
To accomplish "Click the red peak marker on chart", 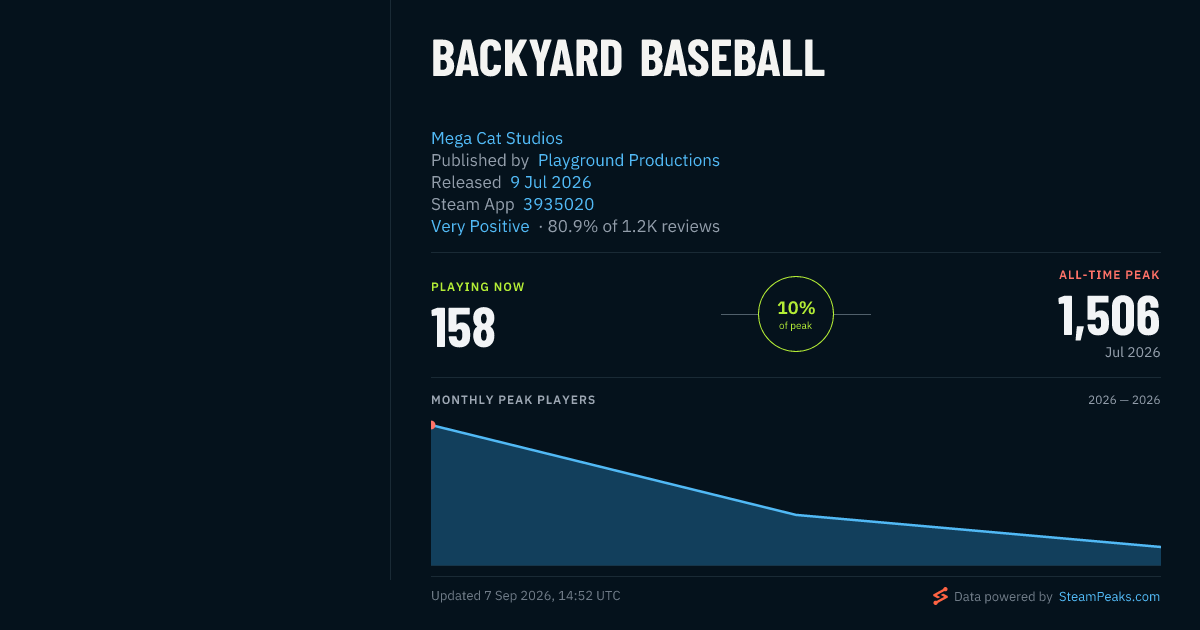I will pyautogui.click(x=433, y=425).
